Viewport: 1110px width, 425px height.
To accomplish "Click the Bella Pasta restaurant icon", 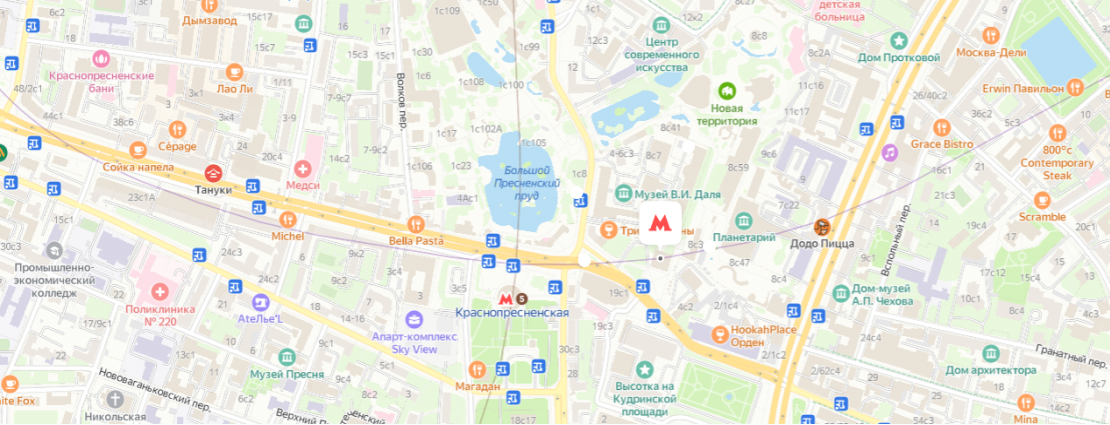I will tap(416, 225).
